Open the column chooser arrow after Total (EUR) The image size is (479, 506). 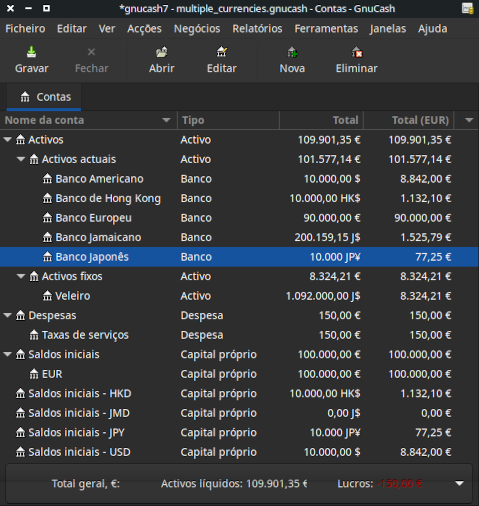click(x=469, y=120)
